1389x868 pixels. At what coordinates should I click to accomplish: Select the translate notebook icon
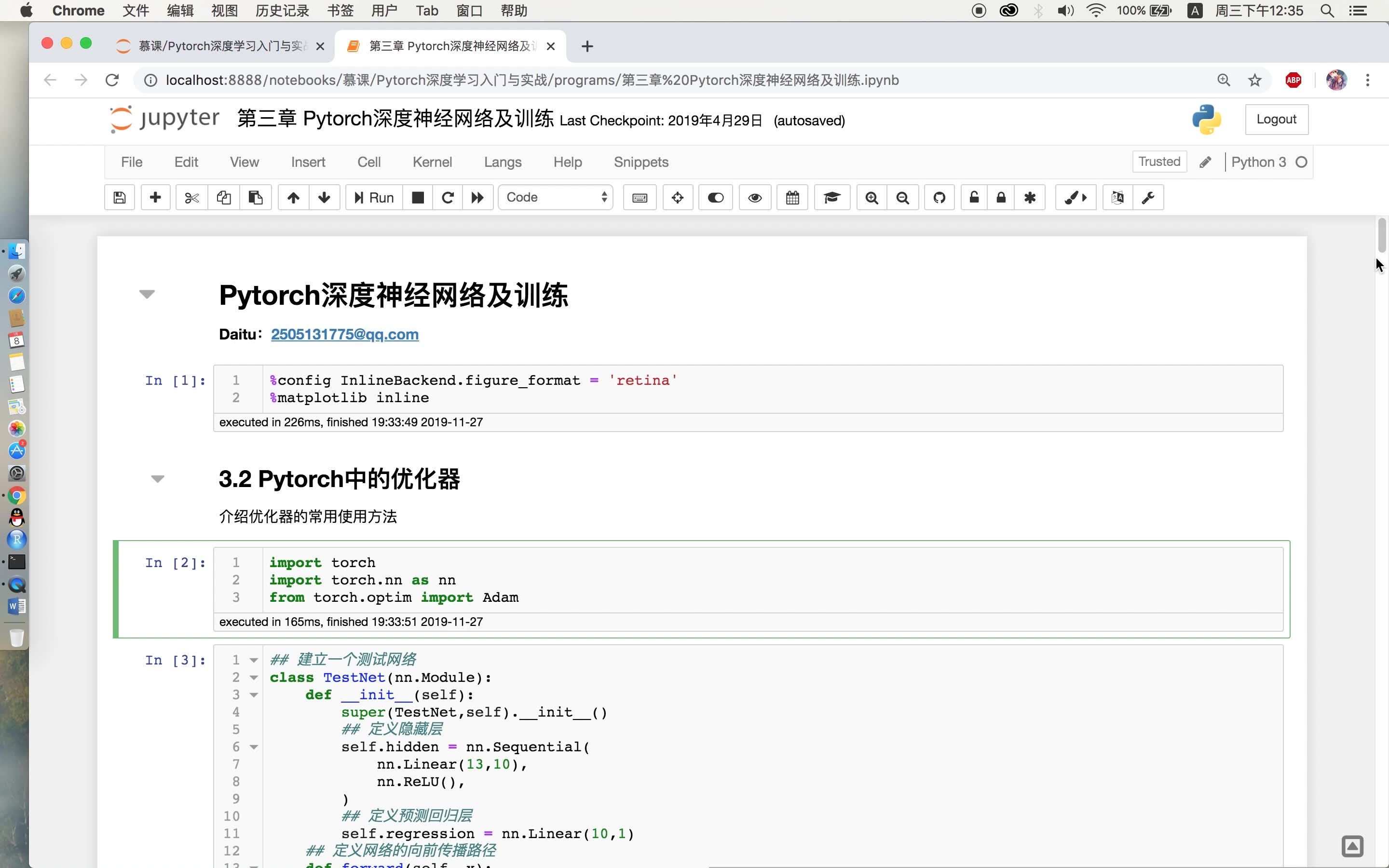tap(1118, 197)
